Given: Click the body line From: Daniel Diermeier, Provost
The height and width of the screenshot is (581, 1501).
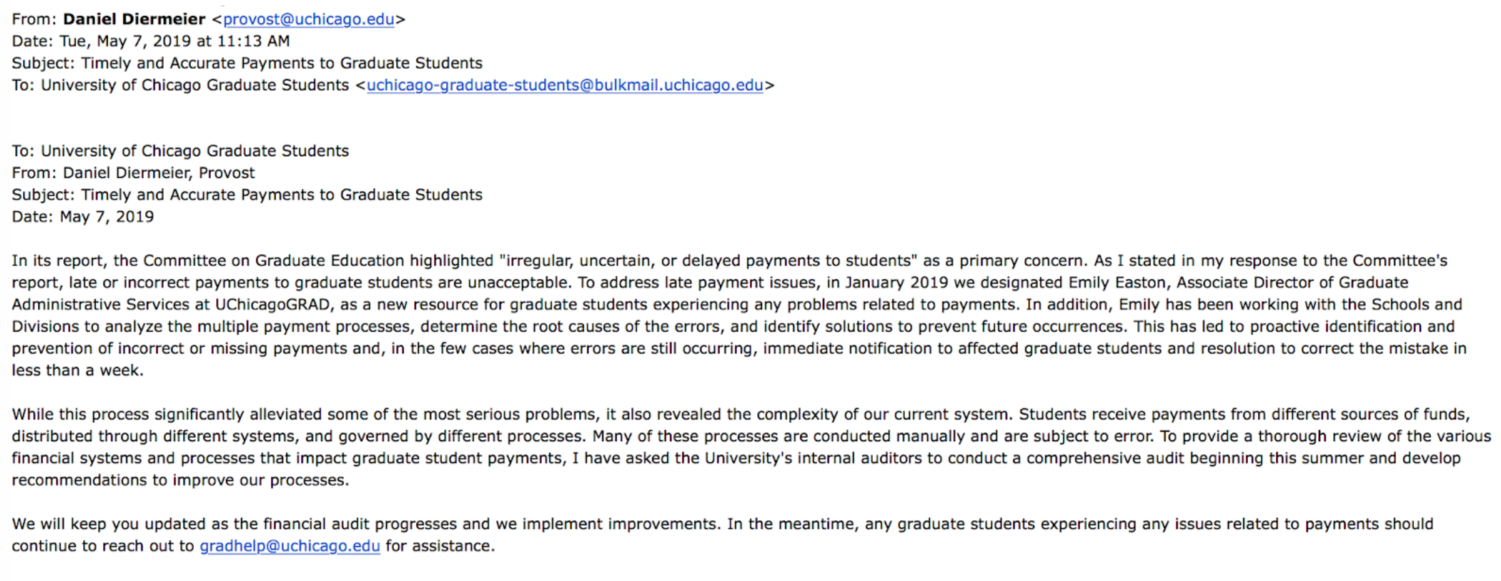Looking at the screenshot, I should click(x=133, y=173).
